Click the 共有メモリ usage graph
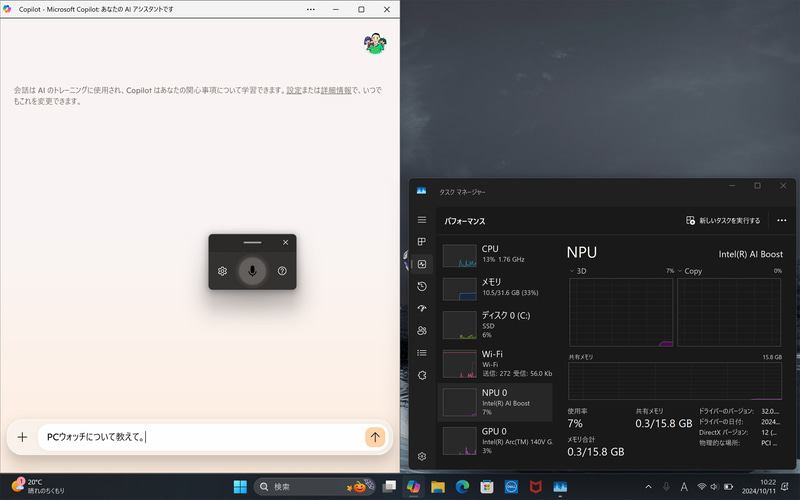This screenshot has width=800, height=500. tap(674, 381)
